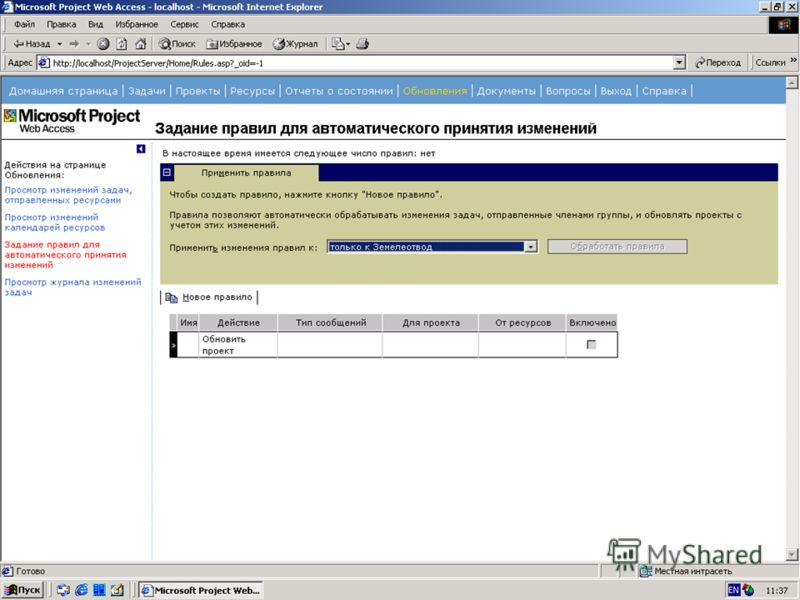The width and height of the screenshot is (800, 600).
Task: Open the Пуск start button
Action: (x=22, y=590)
